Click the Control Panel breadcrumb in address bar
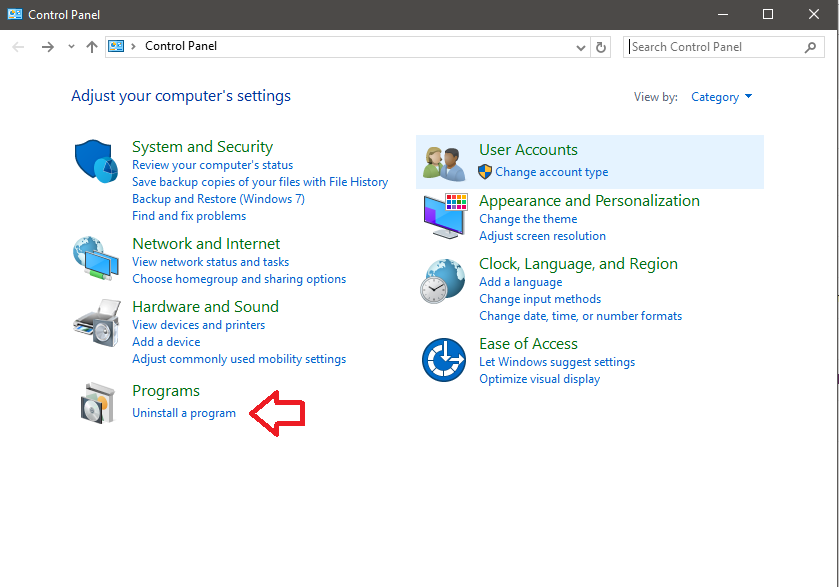Image resolution: width=839 pixels, height=587 pixels. (181, 46)
